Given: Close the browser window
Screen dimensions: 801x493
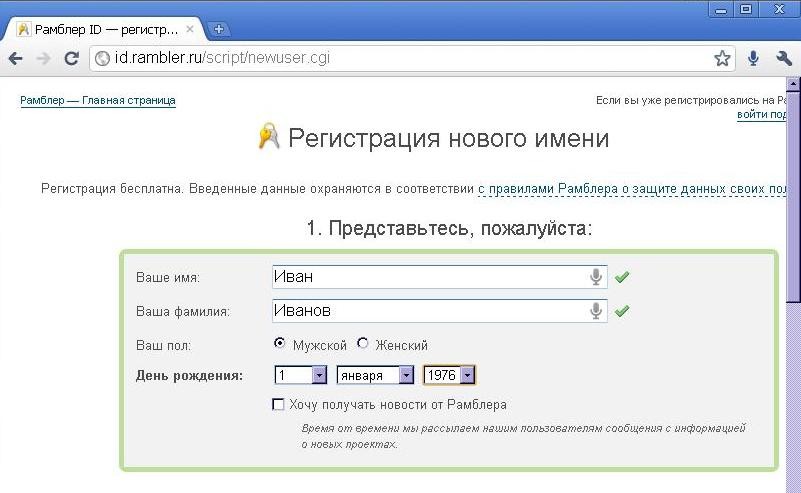Looking at the screenshot, I should 779,9.
